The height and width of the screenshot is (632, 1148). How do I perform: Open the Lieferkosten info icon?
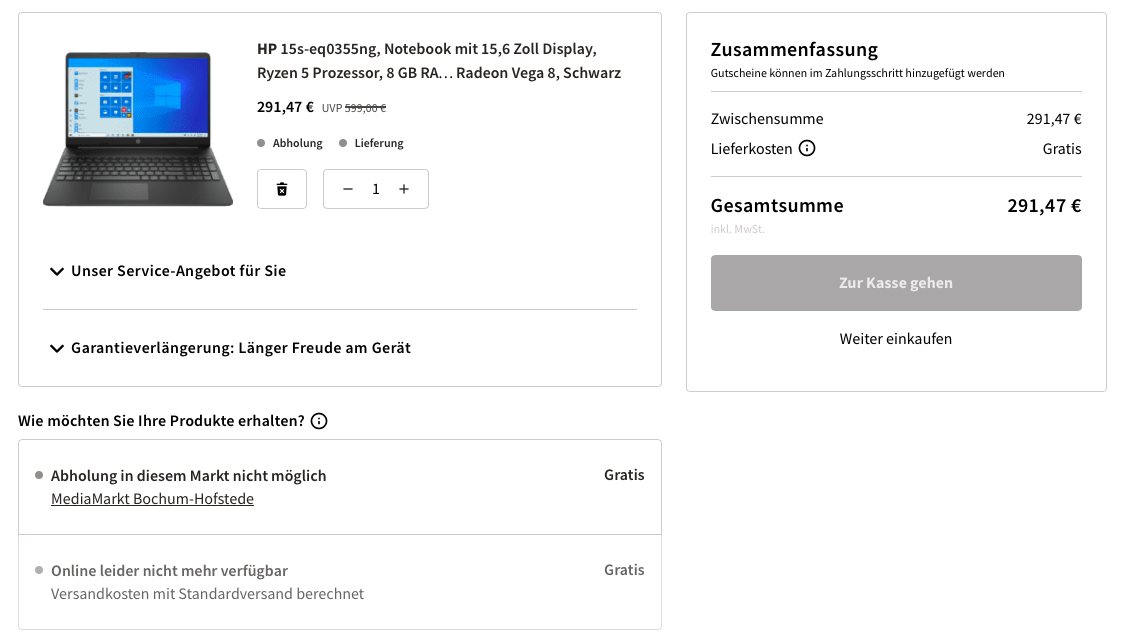point(807,149)
